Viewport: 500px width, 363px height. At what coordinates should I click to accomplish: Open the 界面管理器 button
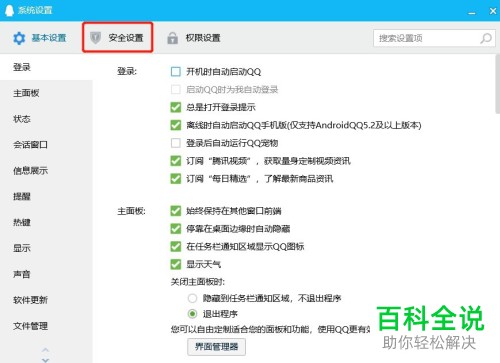click(x=217, y=347)
